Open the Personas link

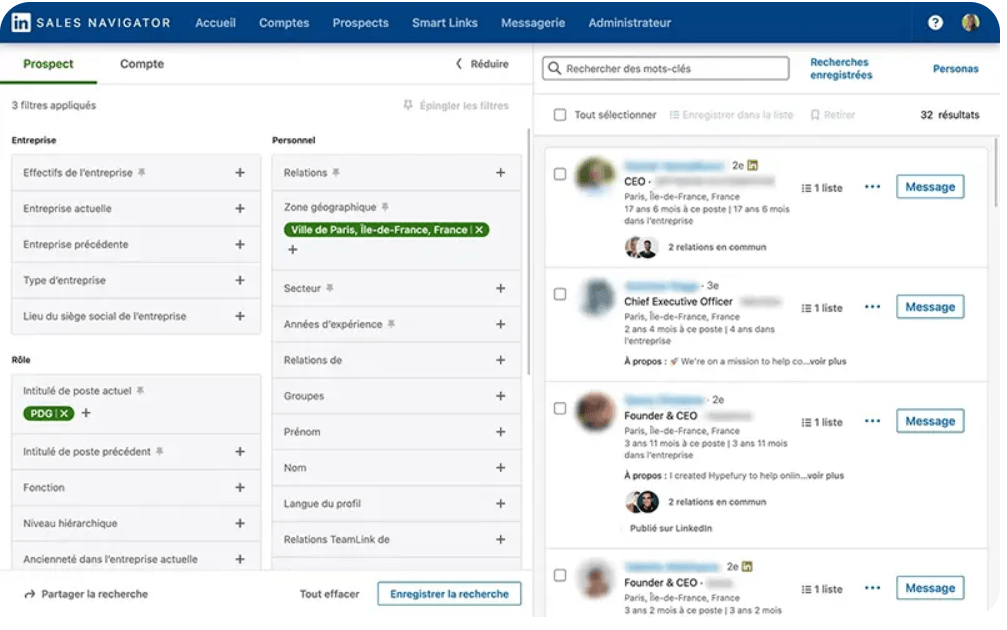click(956, 69)
